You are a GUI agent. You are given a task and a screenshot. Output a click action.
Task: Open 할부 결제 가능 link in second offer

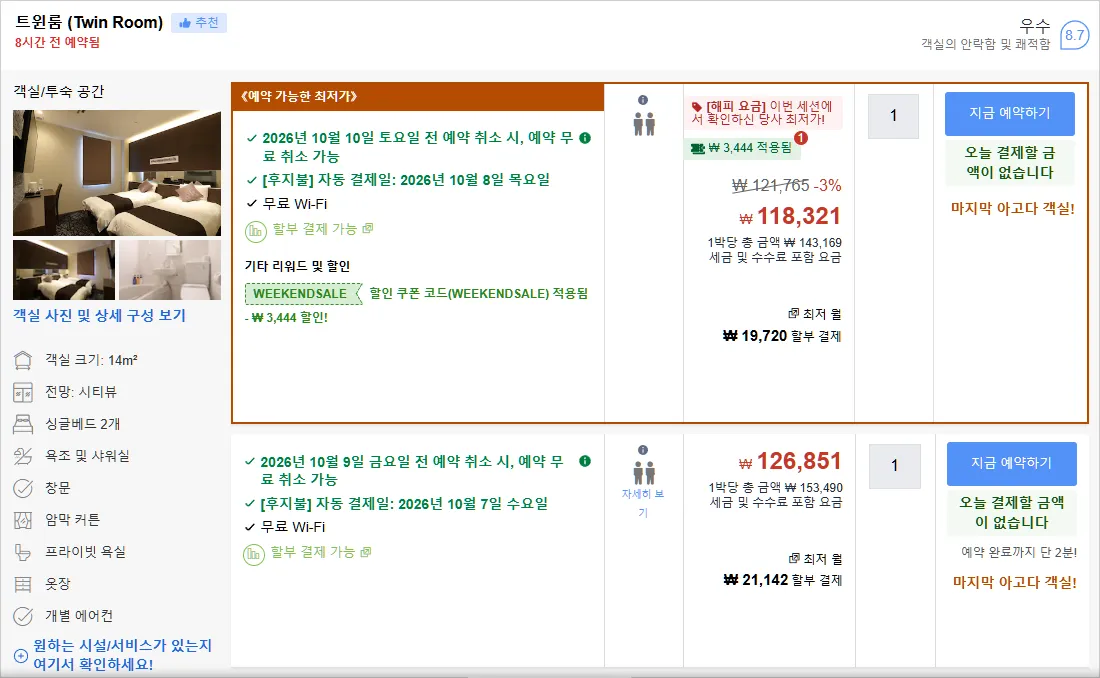pyautogui.click(x=321, y=552)
